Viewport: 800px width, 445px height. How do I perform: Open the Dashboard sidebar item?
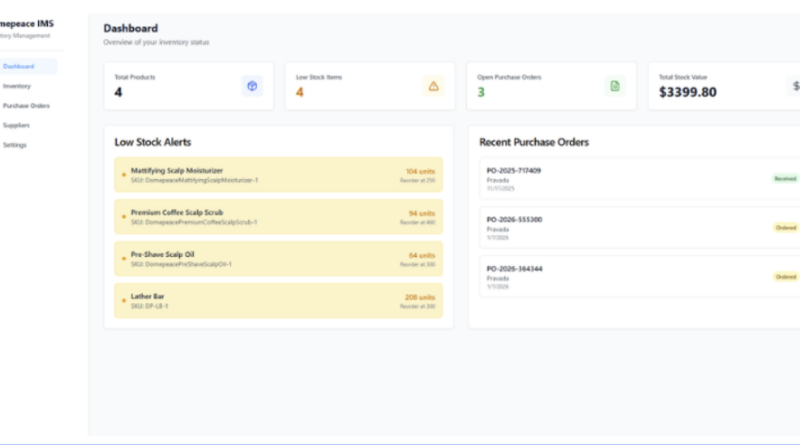point(26,66)
